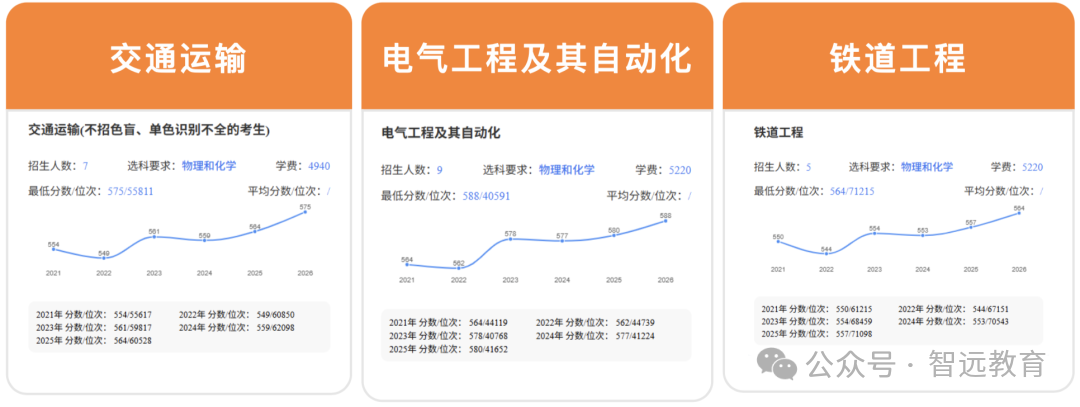Click table entry 564/44119 for 2021年

click(x=490, y=323)
